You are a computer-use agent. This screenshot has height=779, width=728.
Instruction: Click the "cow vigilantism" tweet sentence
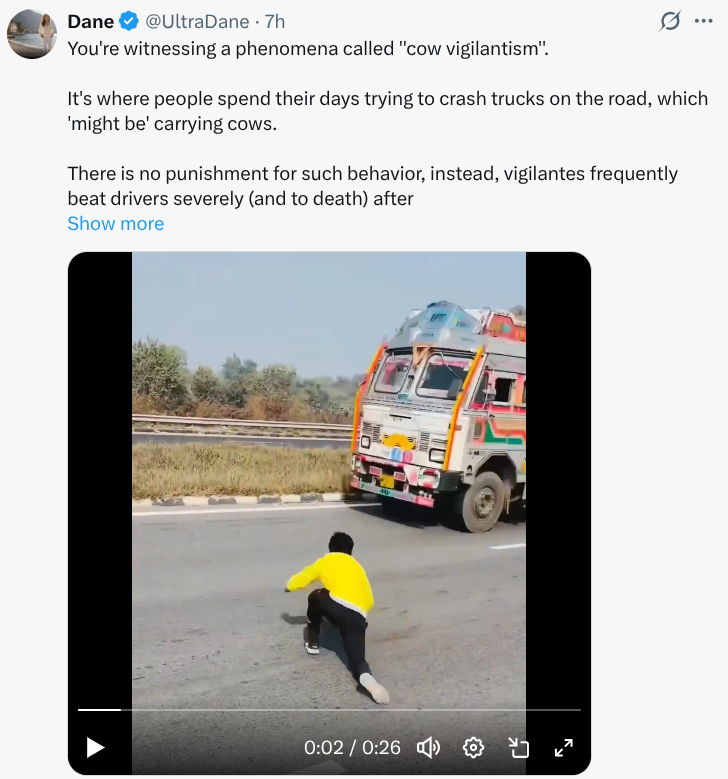[308, 49]
